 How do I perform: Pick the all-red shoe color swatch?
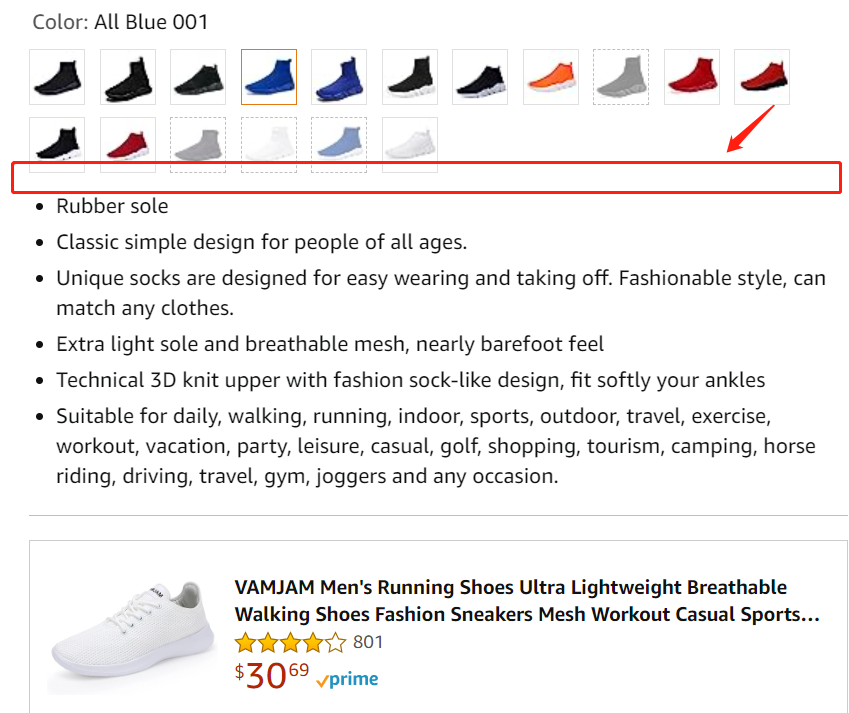[x=692, y=77]
